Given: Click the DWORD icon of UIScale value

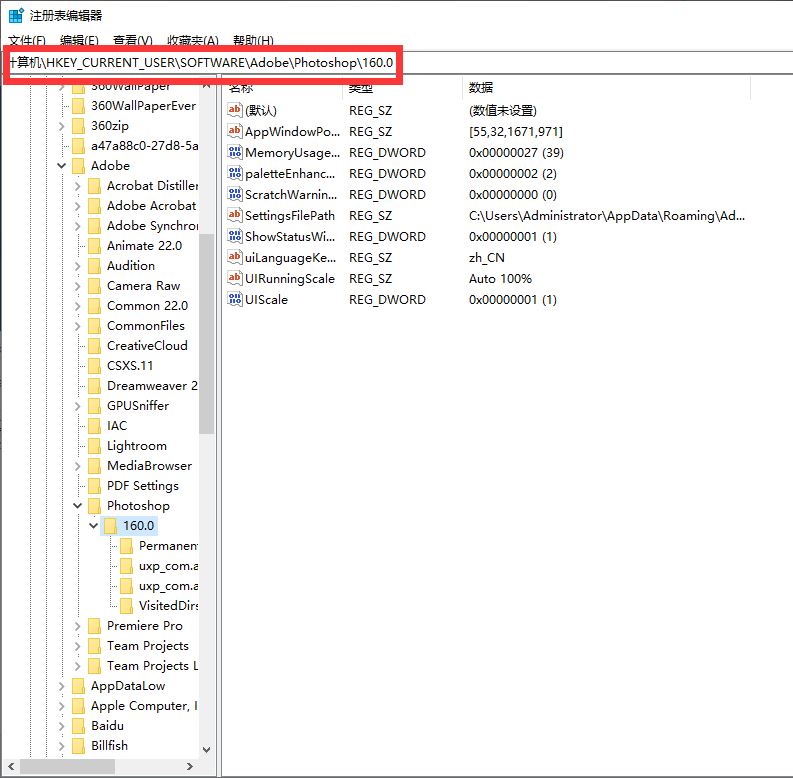Looking at the screenshot, I should 234,299.
